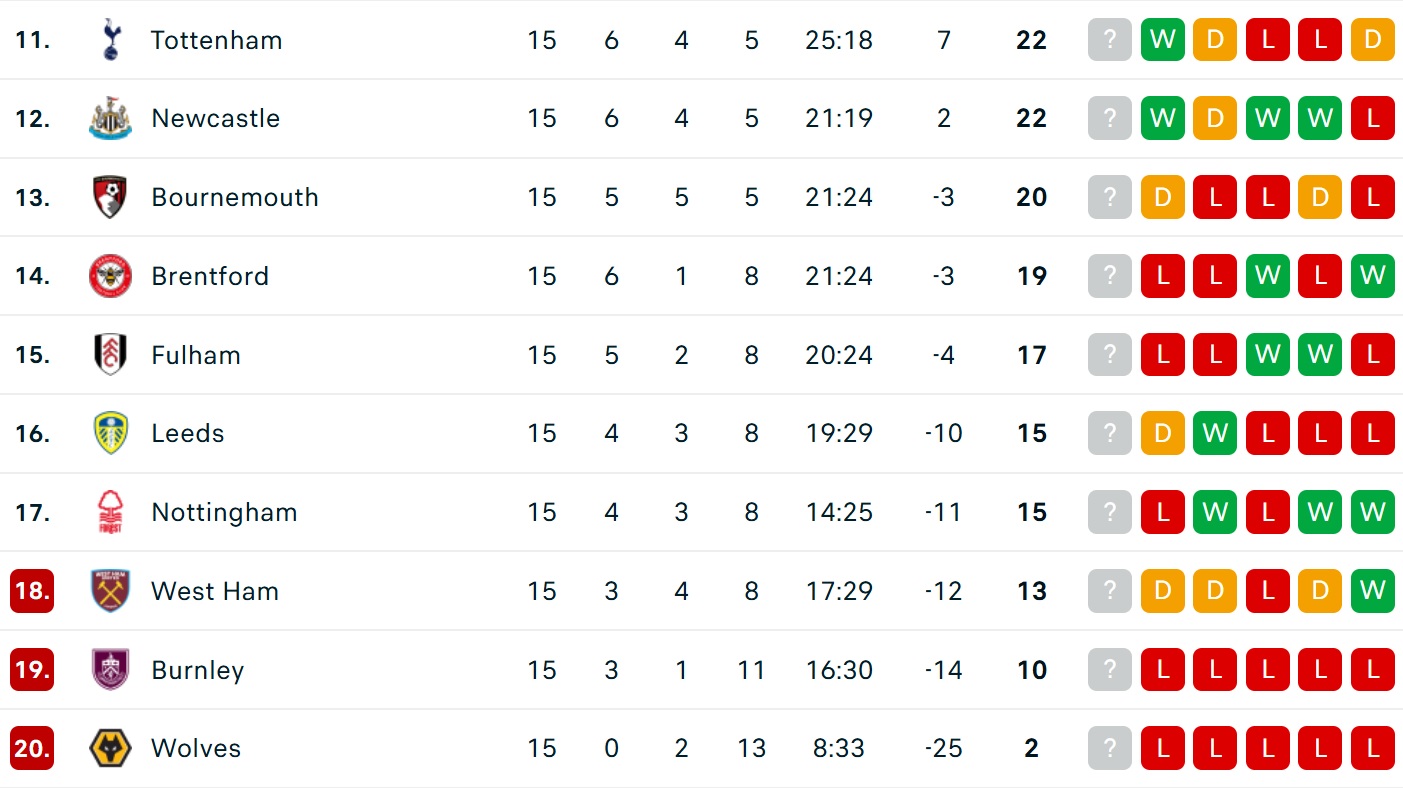Open the Wolves team link
Viewport: 1403px width, 788px height.
point(196,748)
